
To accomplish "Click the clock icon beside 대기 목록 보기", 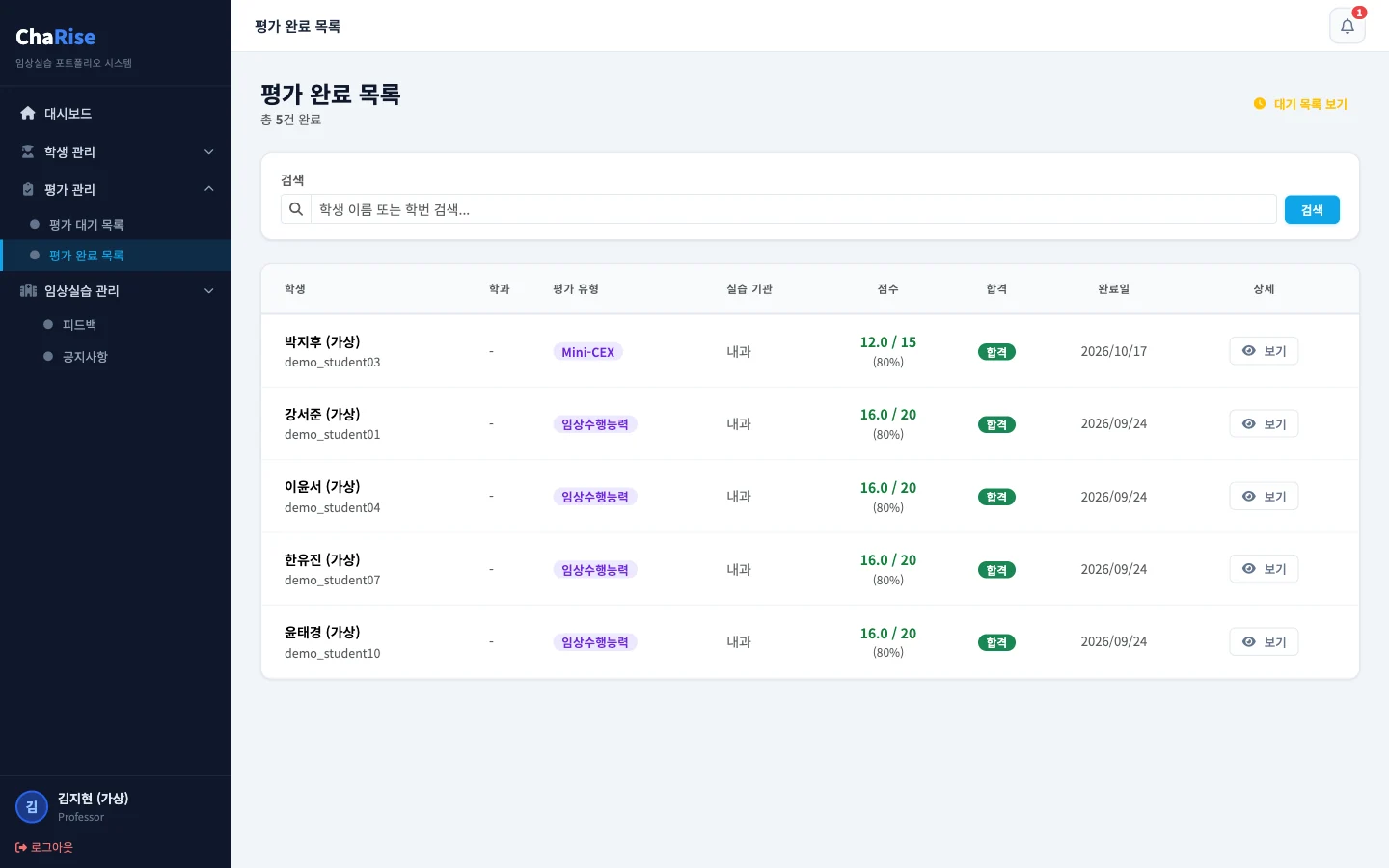I will (x=1260, y=104).
